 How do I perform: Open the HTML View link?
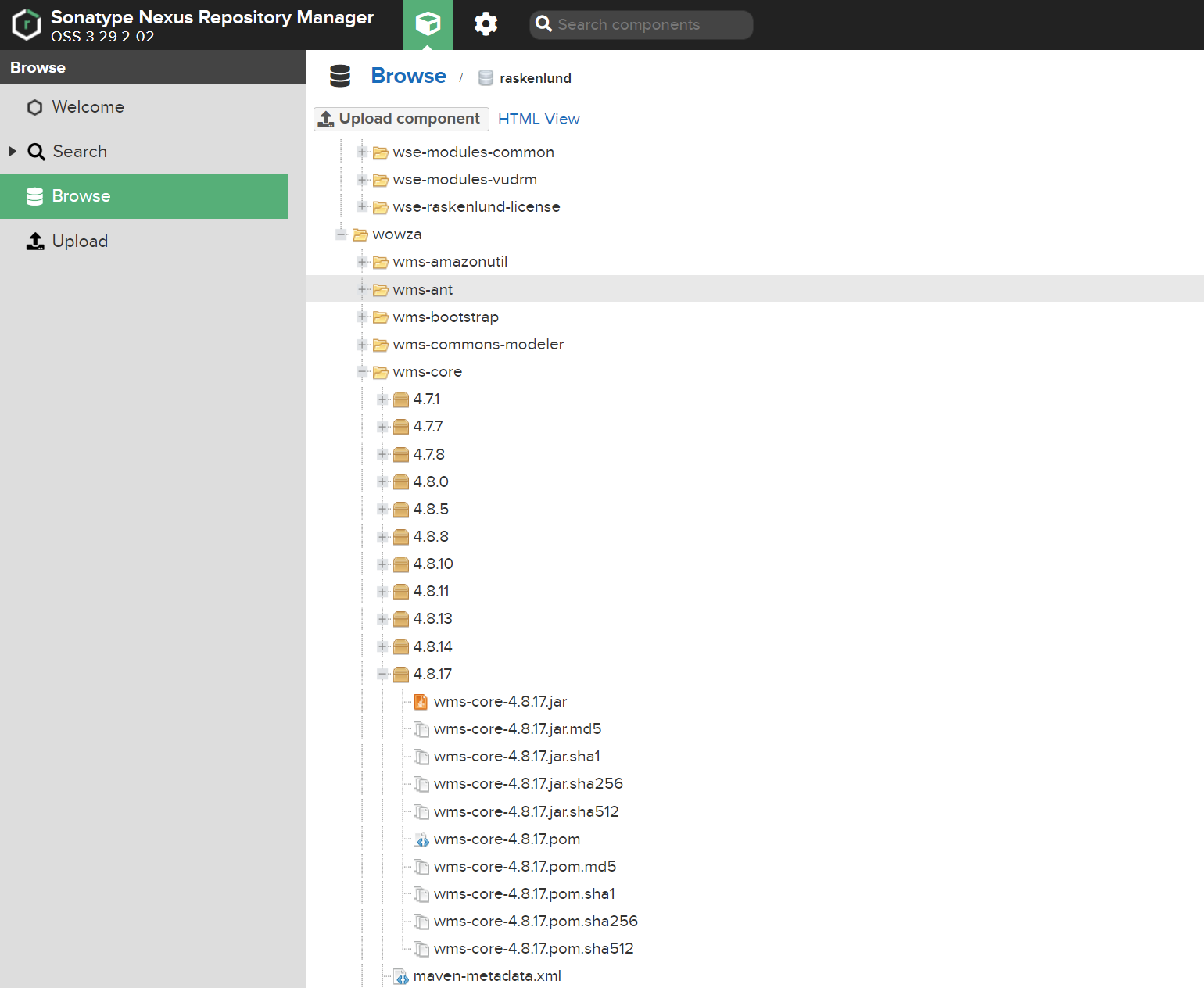click(x=539, y=119)
